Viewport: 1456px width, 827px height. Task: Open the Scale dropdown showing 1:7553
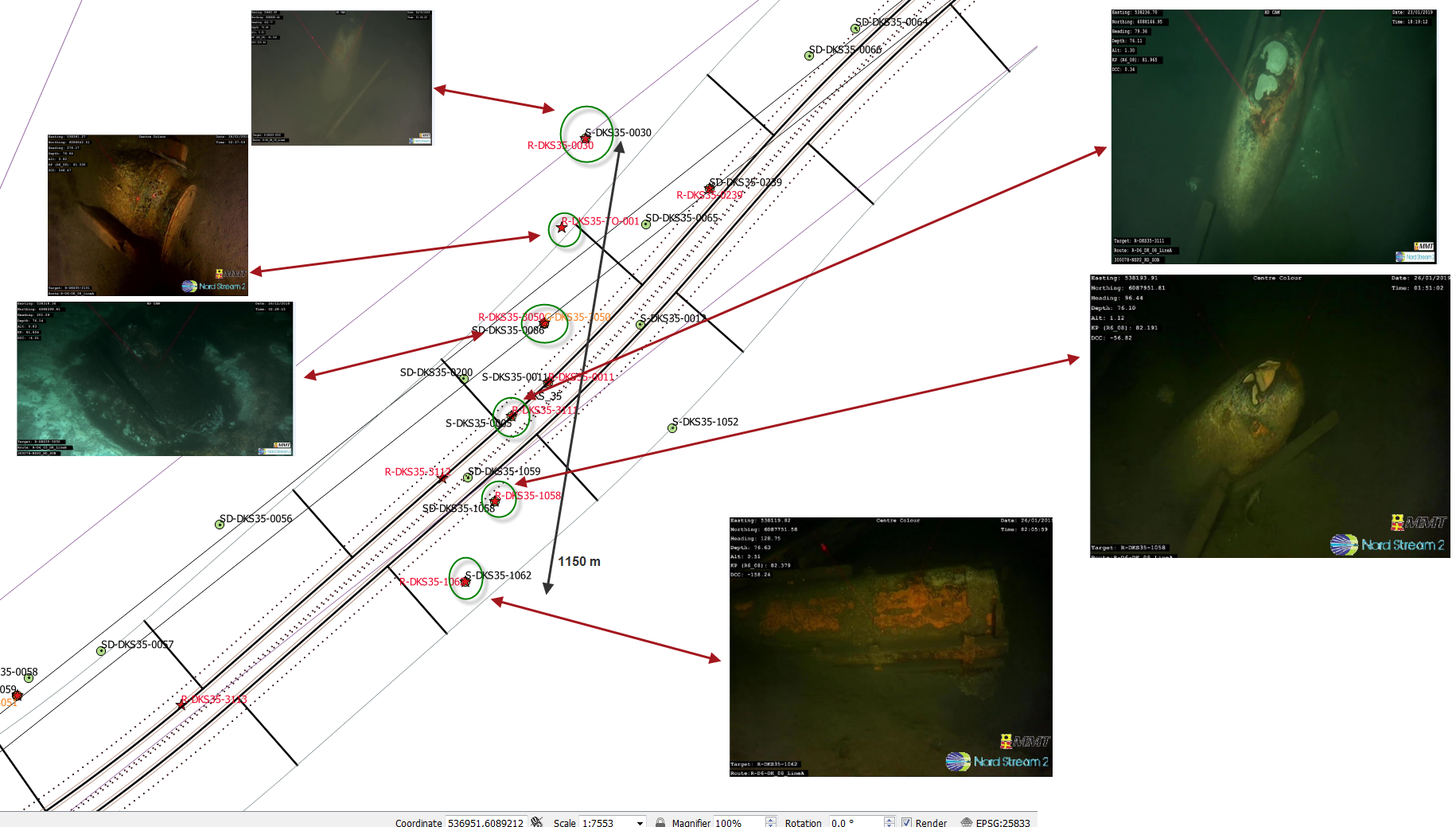[x=640, y=822]
